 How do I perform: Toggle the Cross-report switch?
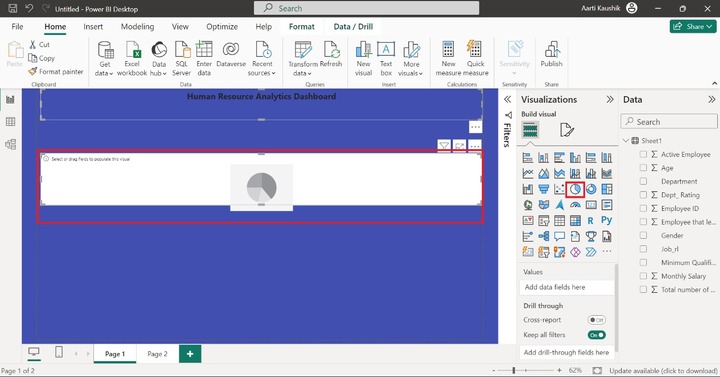[x=596, y=320]
